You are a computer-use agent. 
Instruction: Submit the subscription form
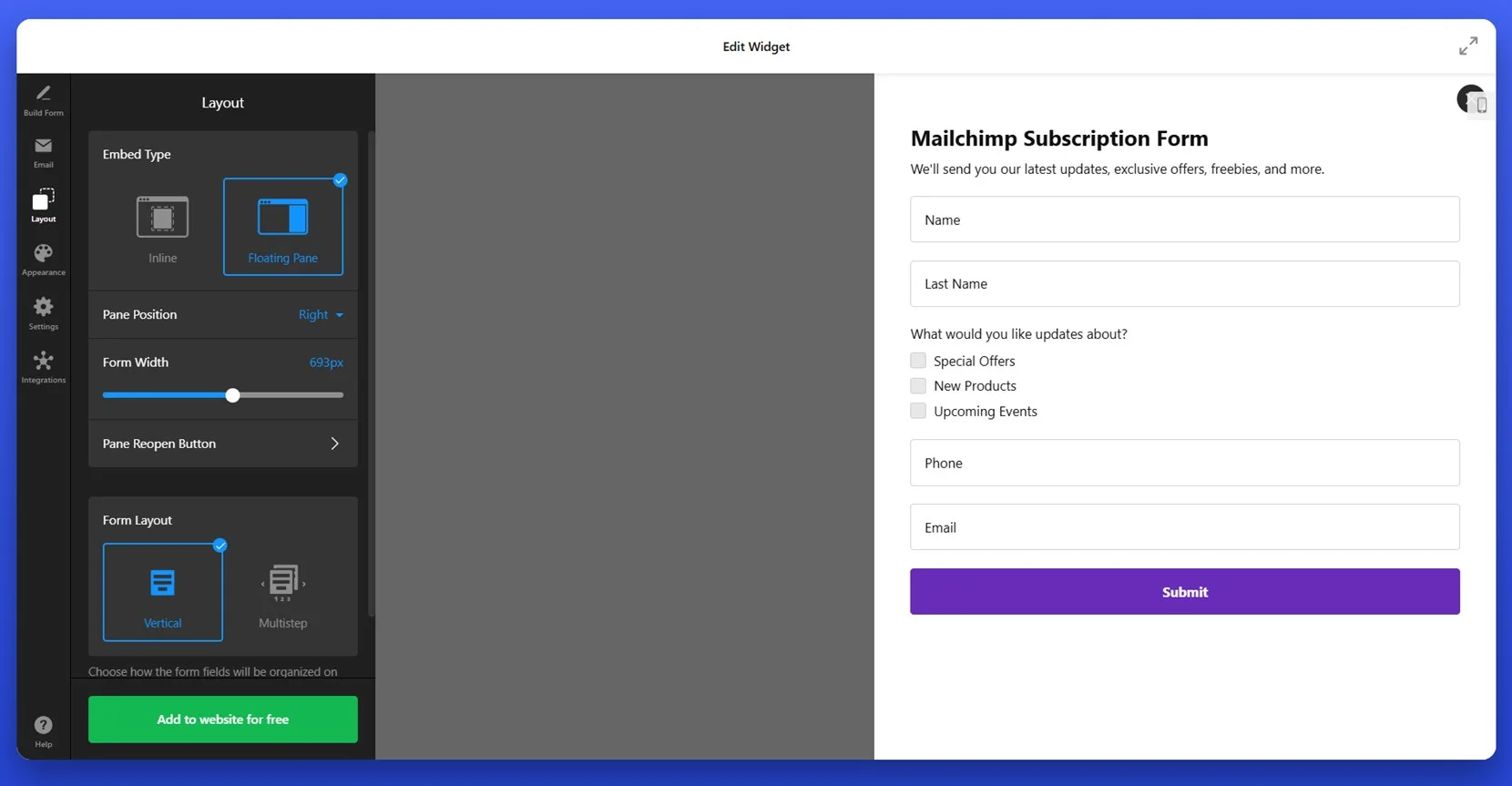coord(1185,592)
